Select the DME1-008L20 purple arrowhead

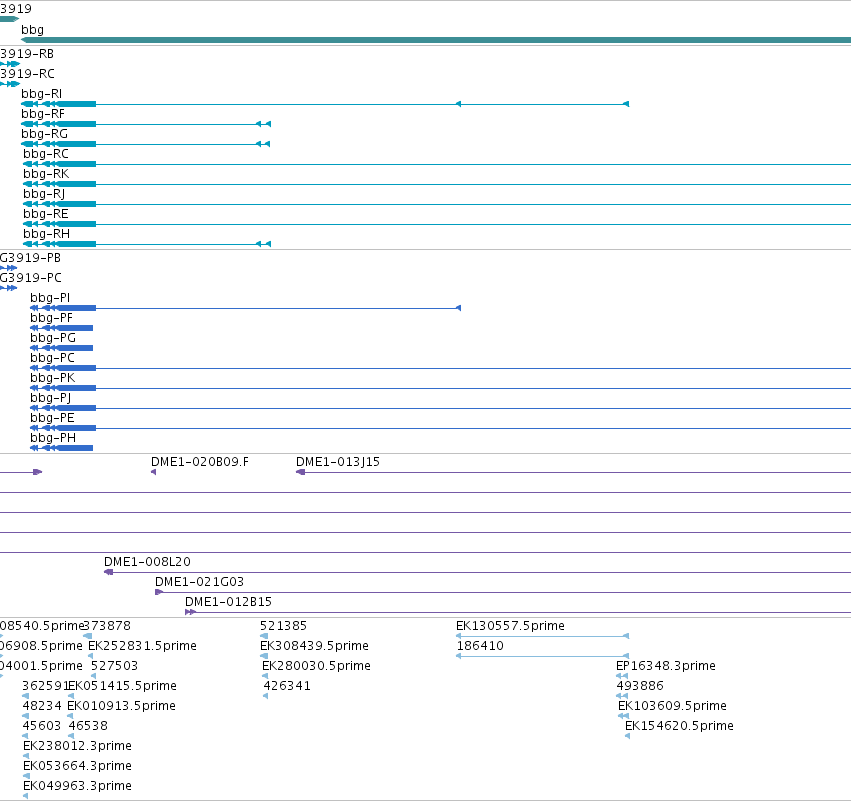click(x=108, y=572)
